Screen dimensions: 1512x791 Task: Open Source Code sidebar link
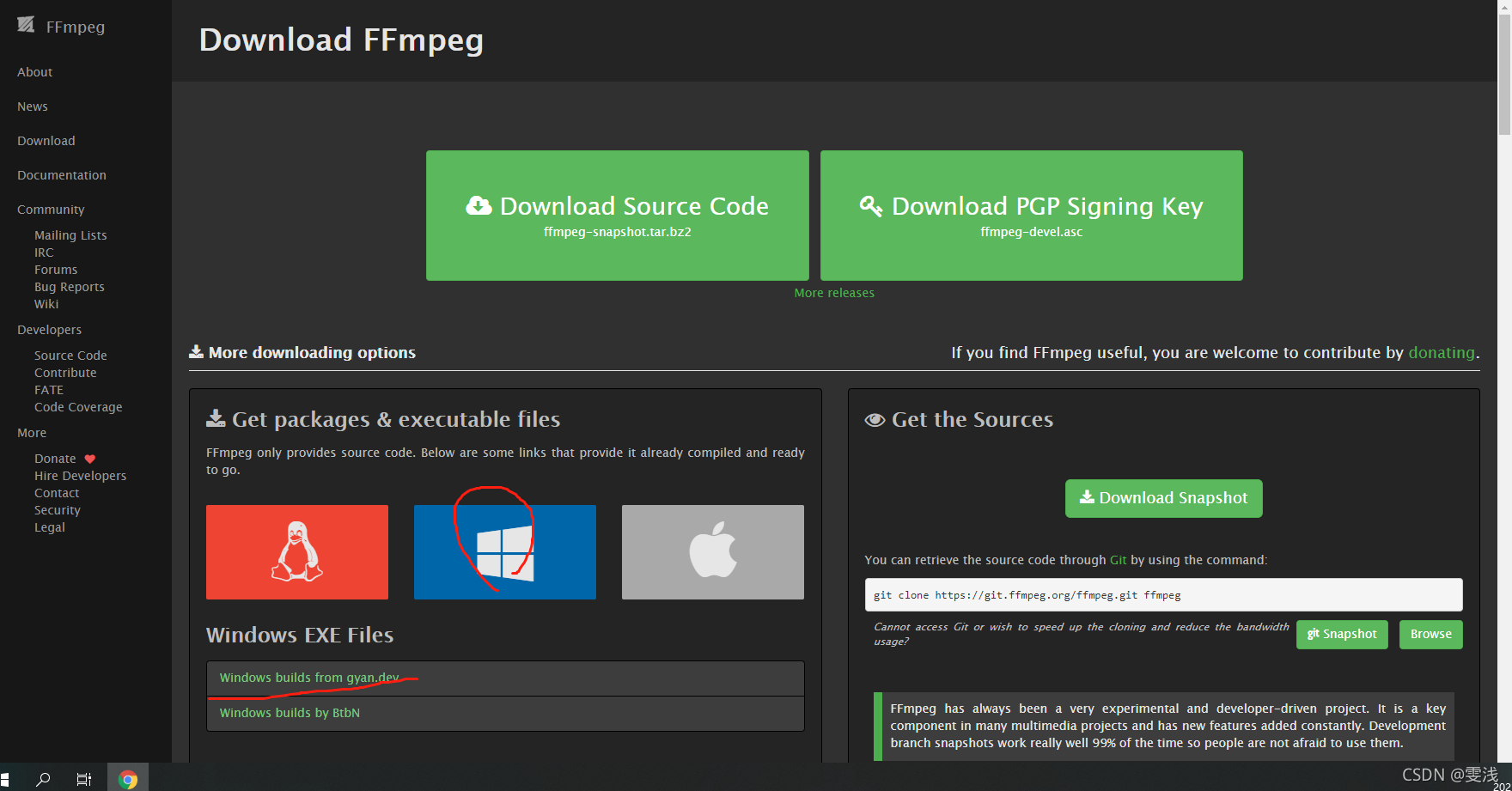pyautogui.click(x=70, y=356)
